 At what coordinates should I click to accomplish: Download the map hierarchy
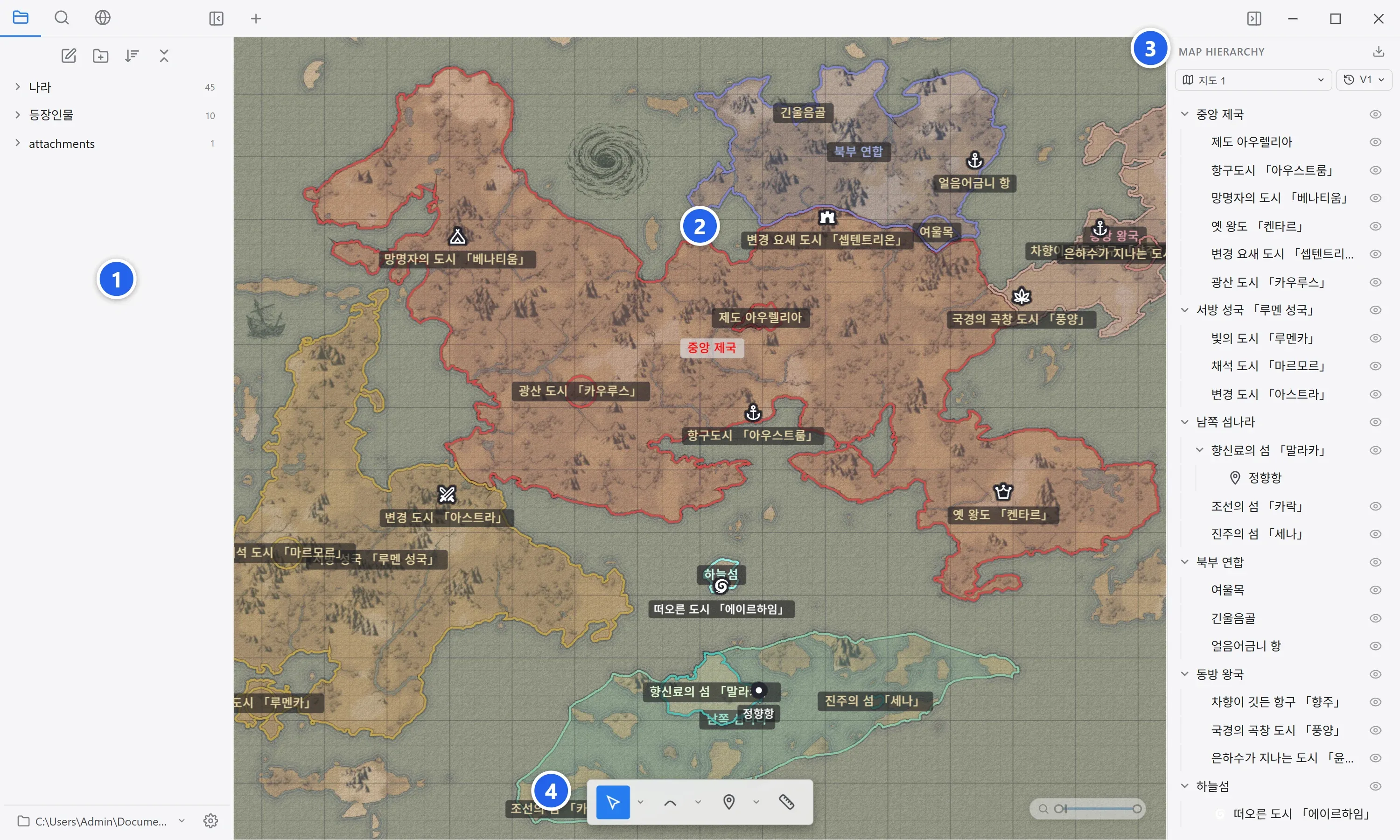1379,51
